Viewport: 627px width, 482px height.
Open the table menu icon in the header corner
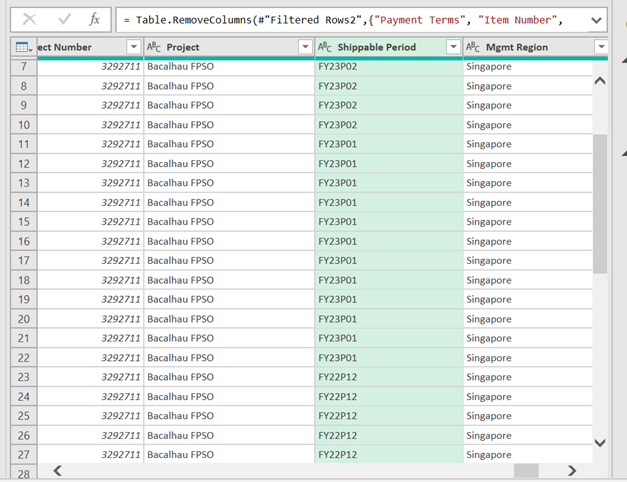pyautogui.click(x=24, y=47)
